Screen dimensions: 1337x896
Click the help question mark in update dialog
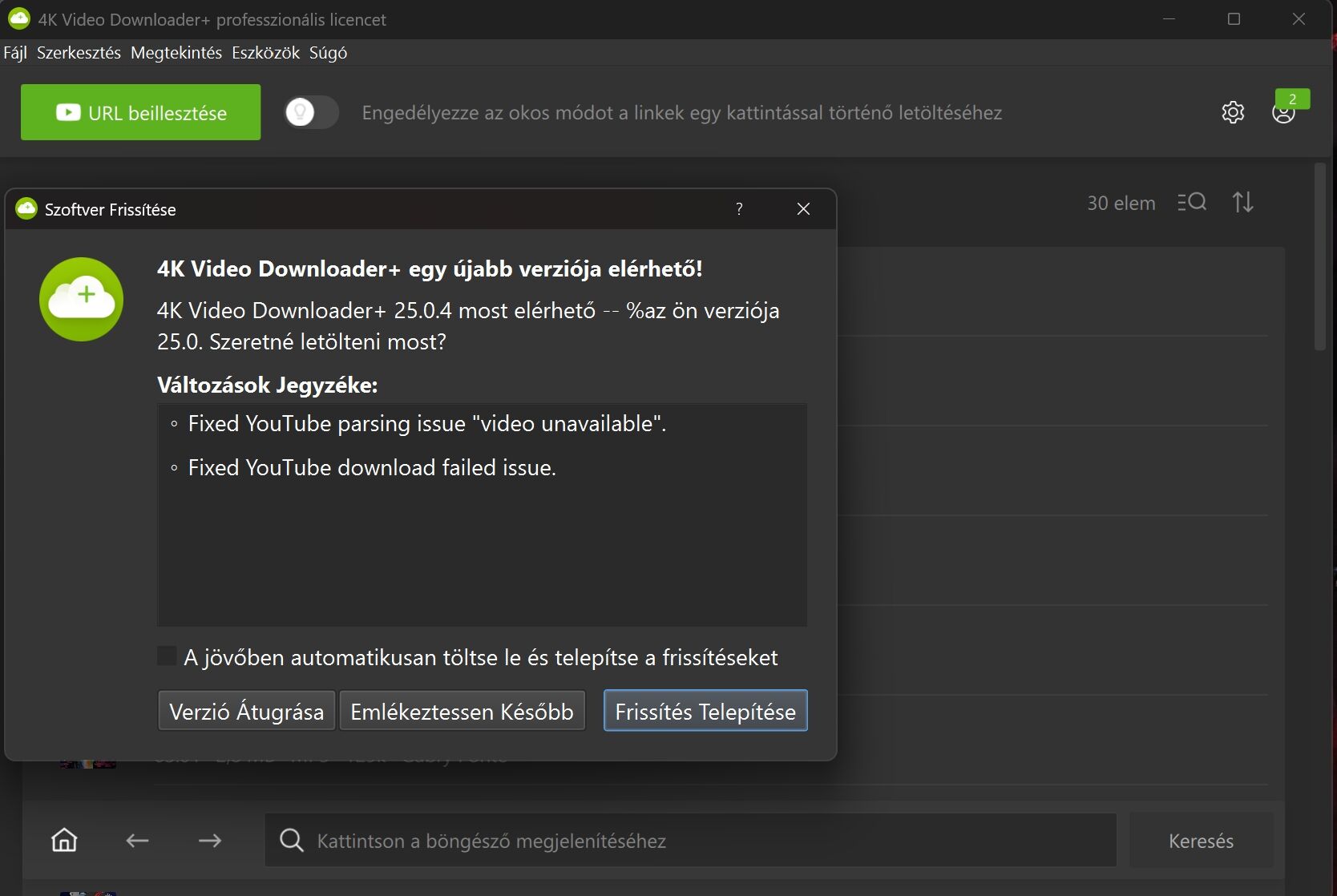tap(739, 209)
